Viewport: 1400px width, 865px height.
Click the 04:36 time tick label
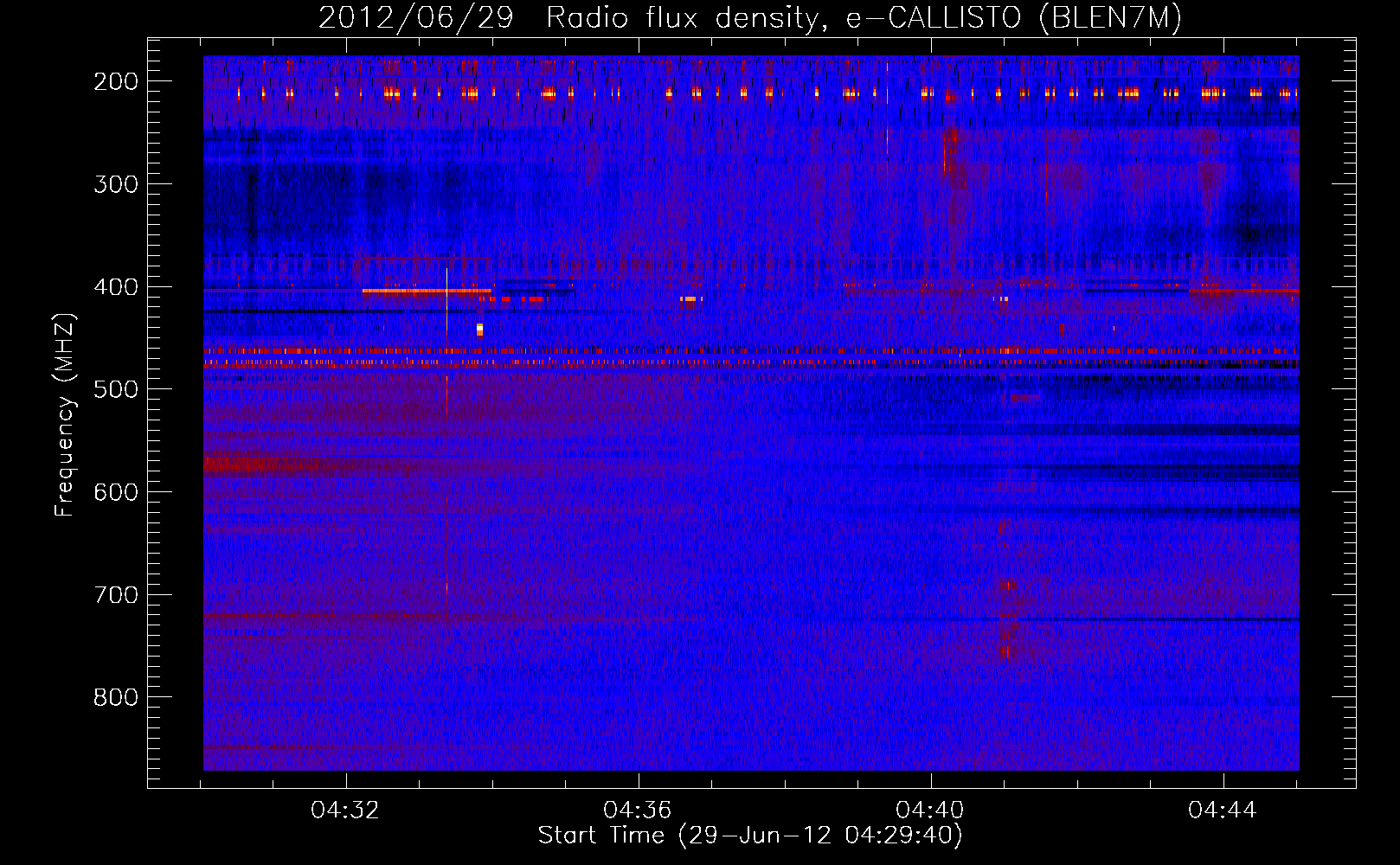point(639,811)
